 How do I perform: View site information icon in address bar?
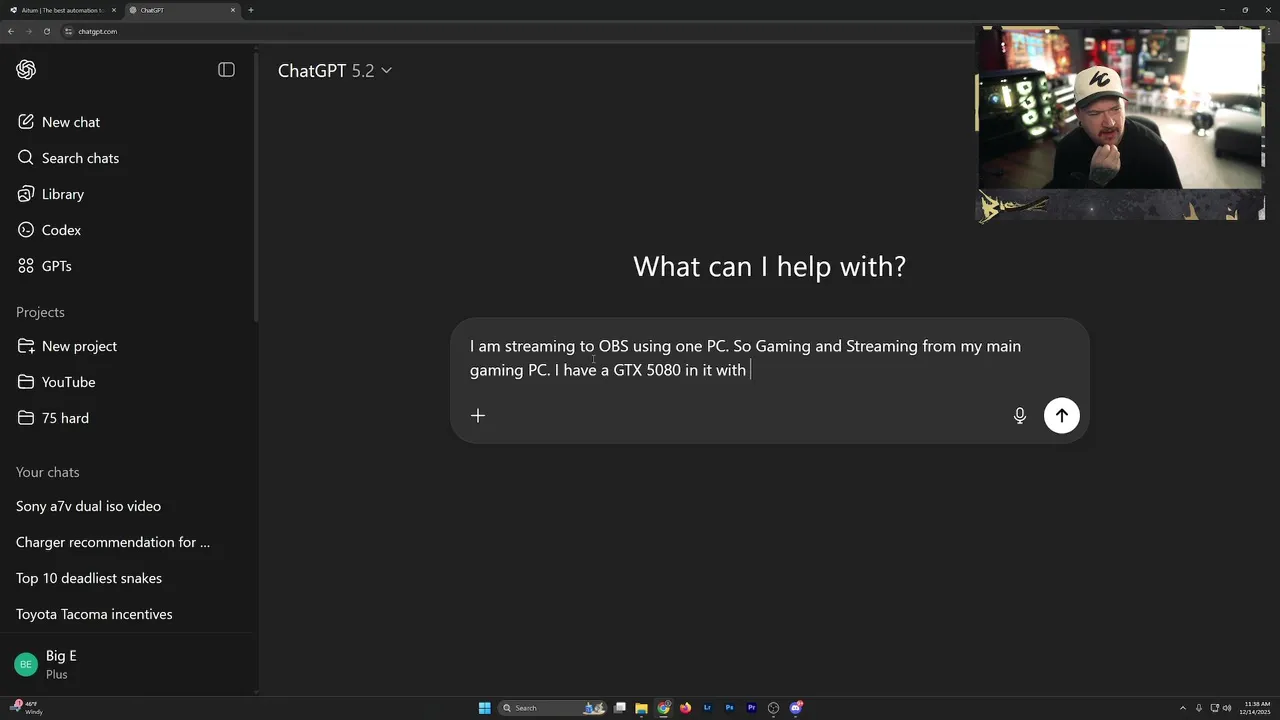tap(69, 31)
